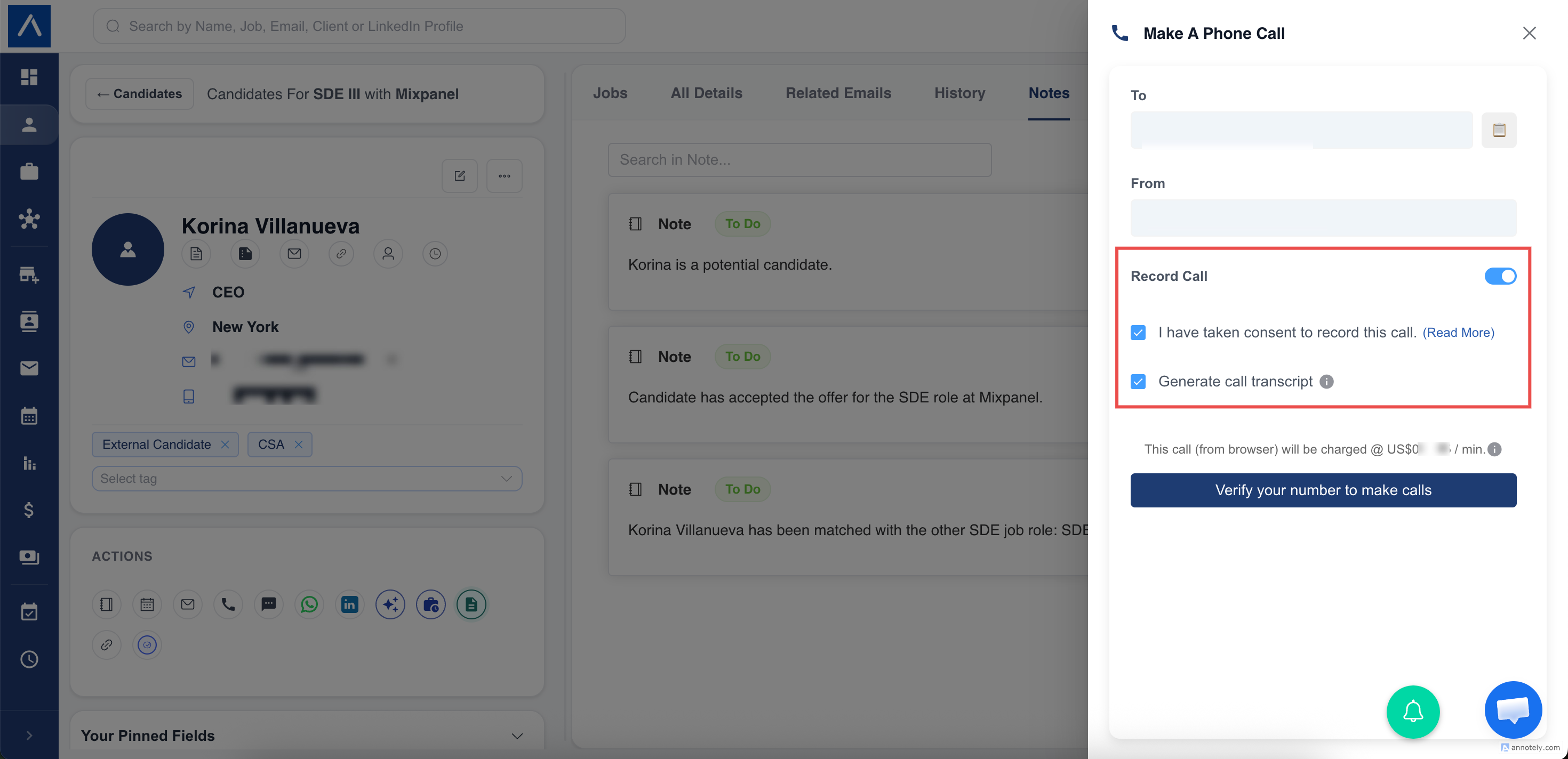Open the green notification bell button
The image size is (1568, 759).
(1413, 711)
